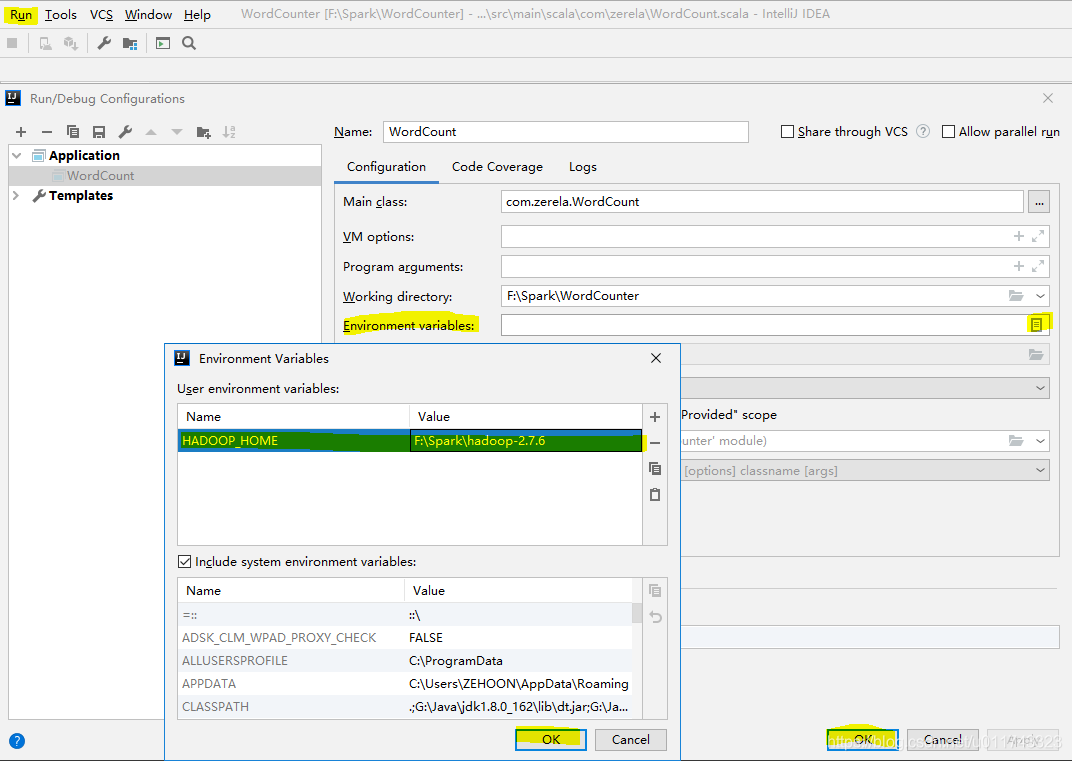Switch to Code Coverage tab

497,167
